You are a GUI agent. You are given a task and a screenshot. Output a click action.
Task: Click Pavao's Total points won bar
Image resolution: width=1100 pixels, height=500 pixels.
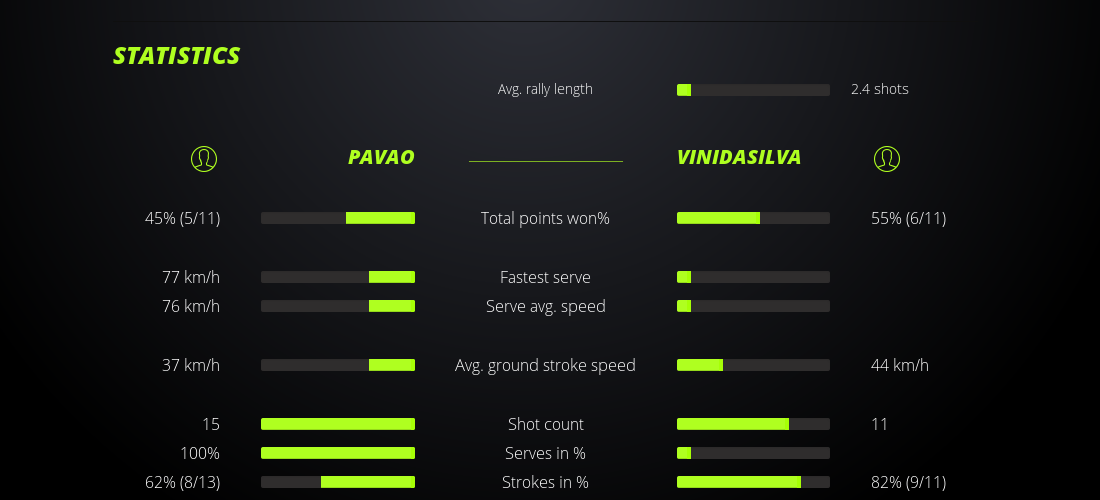tap(338, 218)
